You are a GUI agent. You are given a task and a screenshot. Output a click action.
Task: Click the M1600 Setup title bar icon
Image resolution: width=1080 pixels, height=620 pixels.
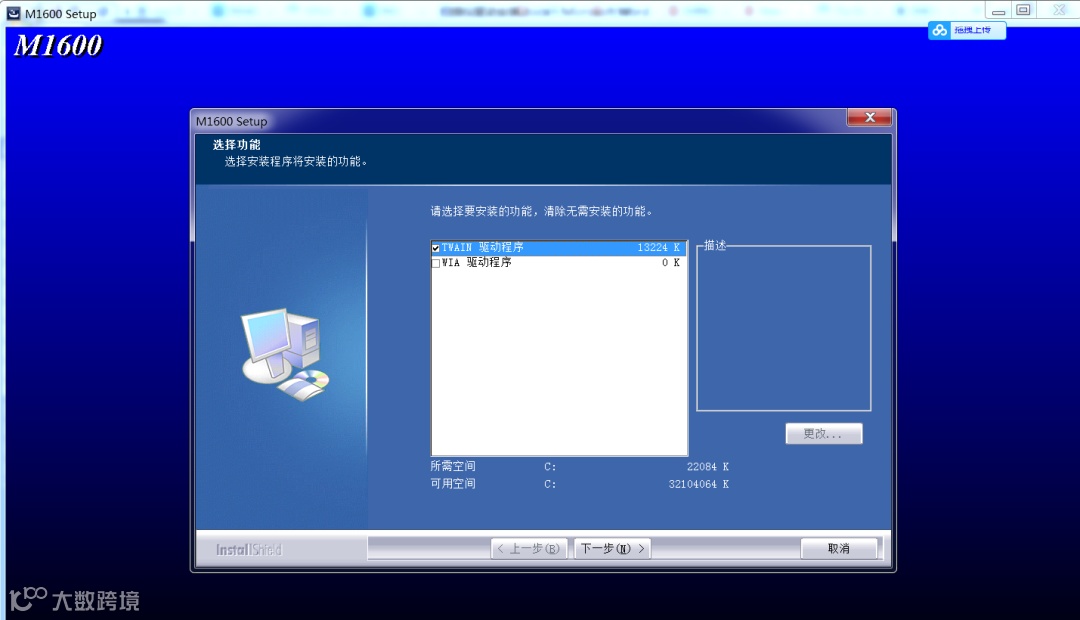coord(13,13)
